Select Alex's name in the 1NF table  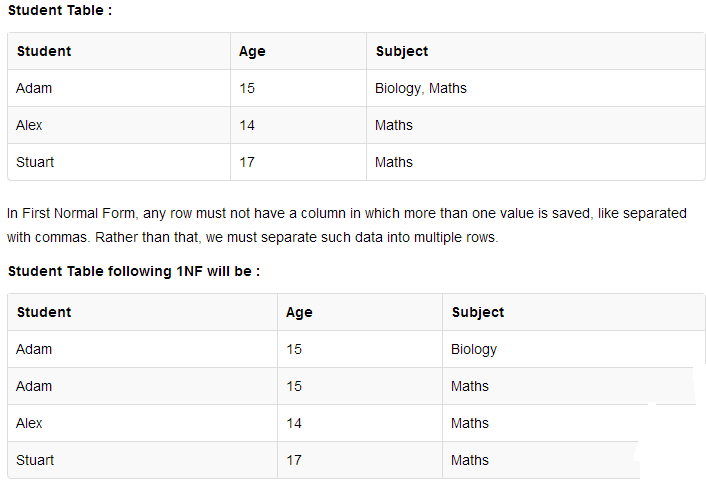click(x=30, y=423)
